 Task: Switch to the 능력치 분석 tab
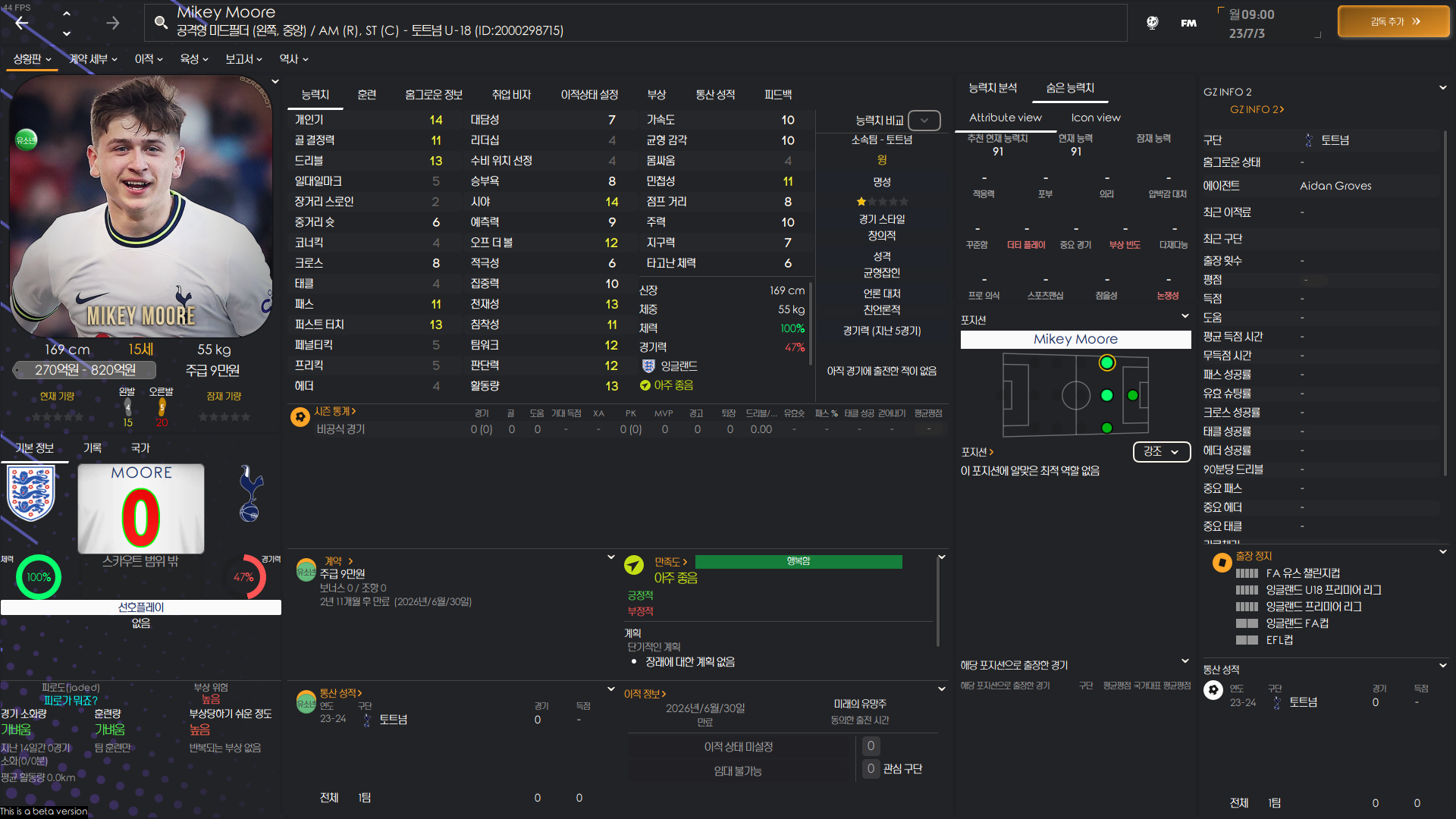click(992, 88)
